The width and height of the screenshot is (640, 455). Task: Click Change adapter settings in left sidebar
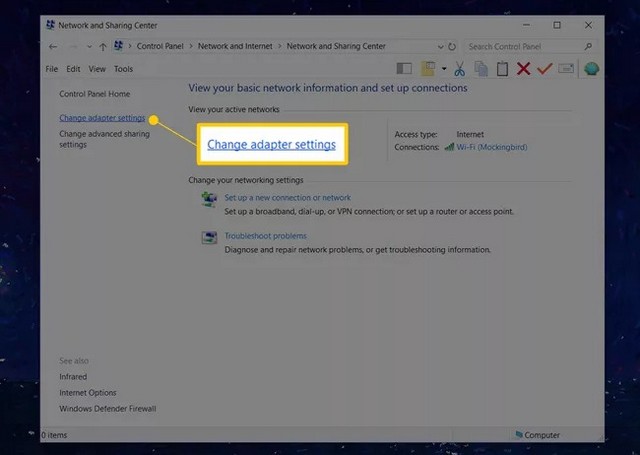pyautogui.click(x=102, y=118)
